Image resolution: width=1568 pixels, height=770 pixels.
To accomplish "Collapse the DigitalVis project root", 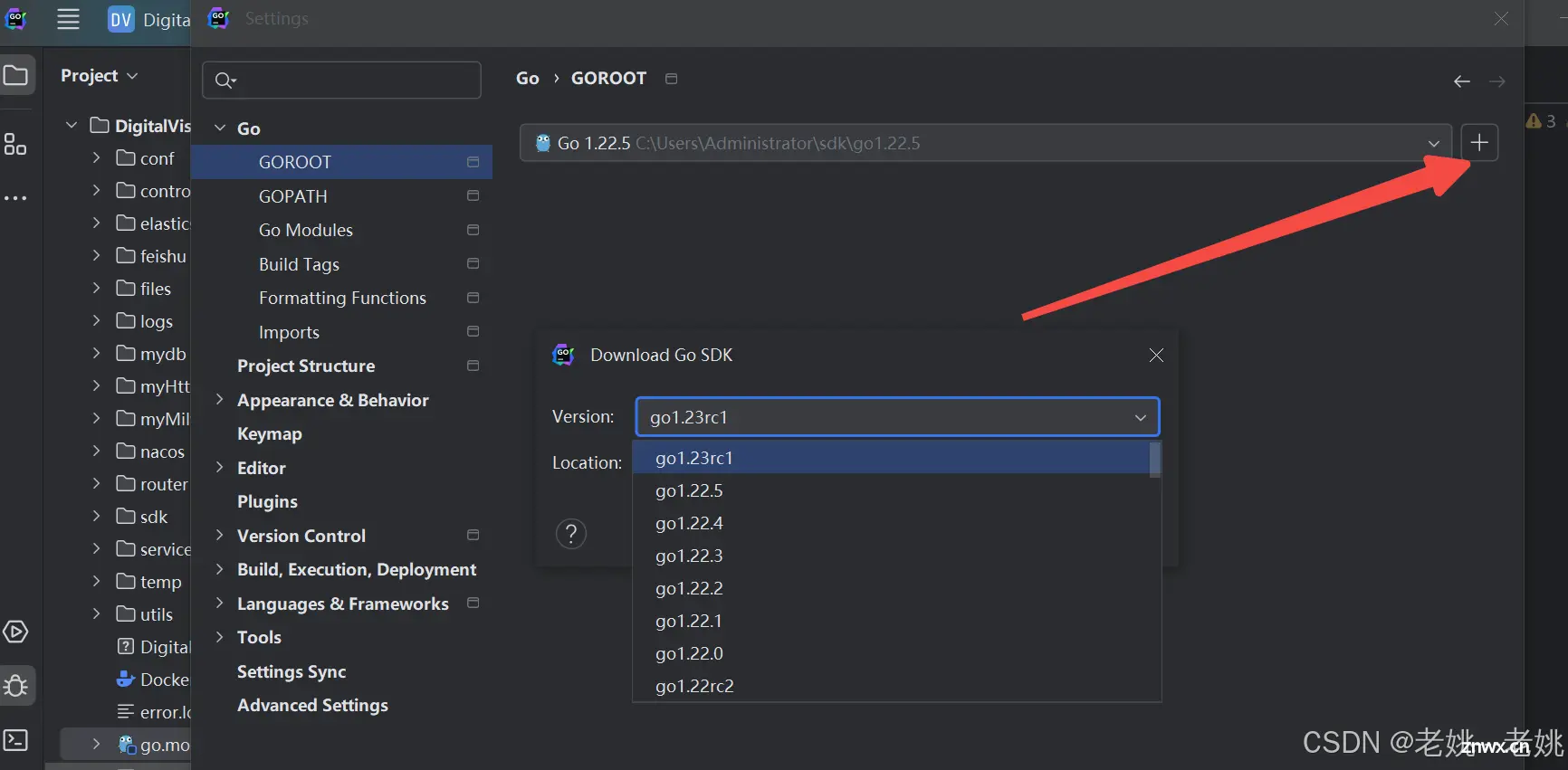I will [x=72, y=125].
